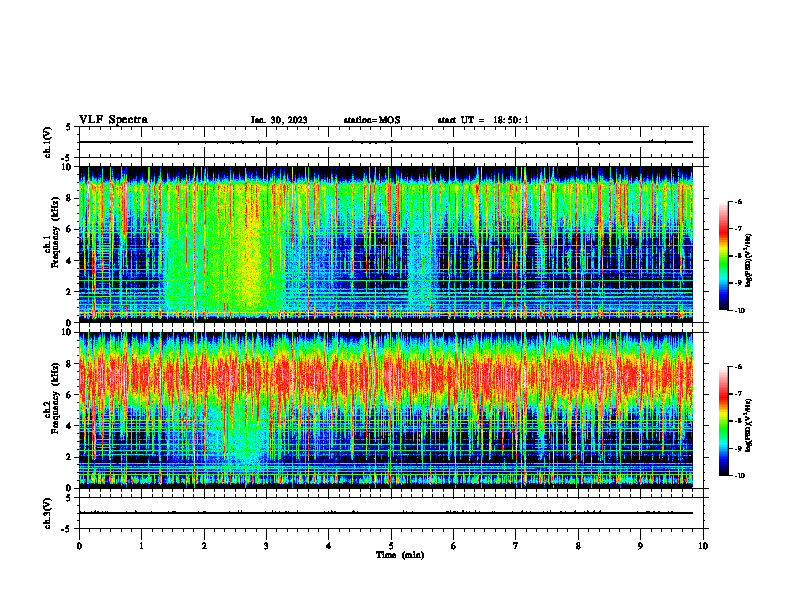Click the ch.1(V) waveform trace line
The height and width of the screenshot is (612, 792).
(x=385, y=142)
